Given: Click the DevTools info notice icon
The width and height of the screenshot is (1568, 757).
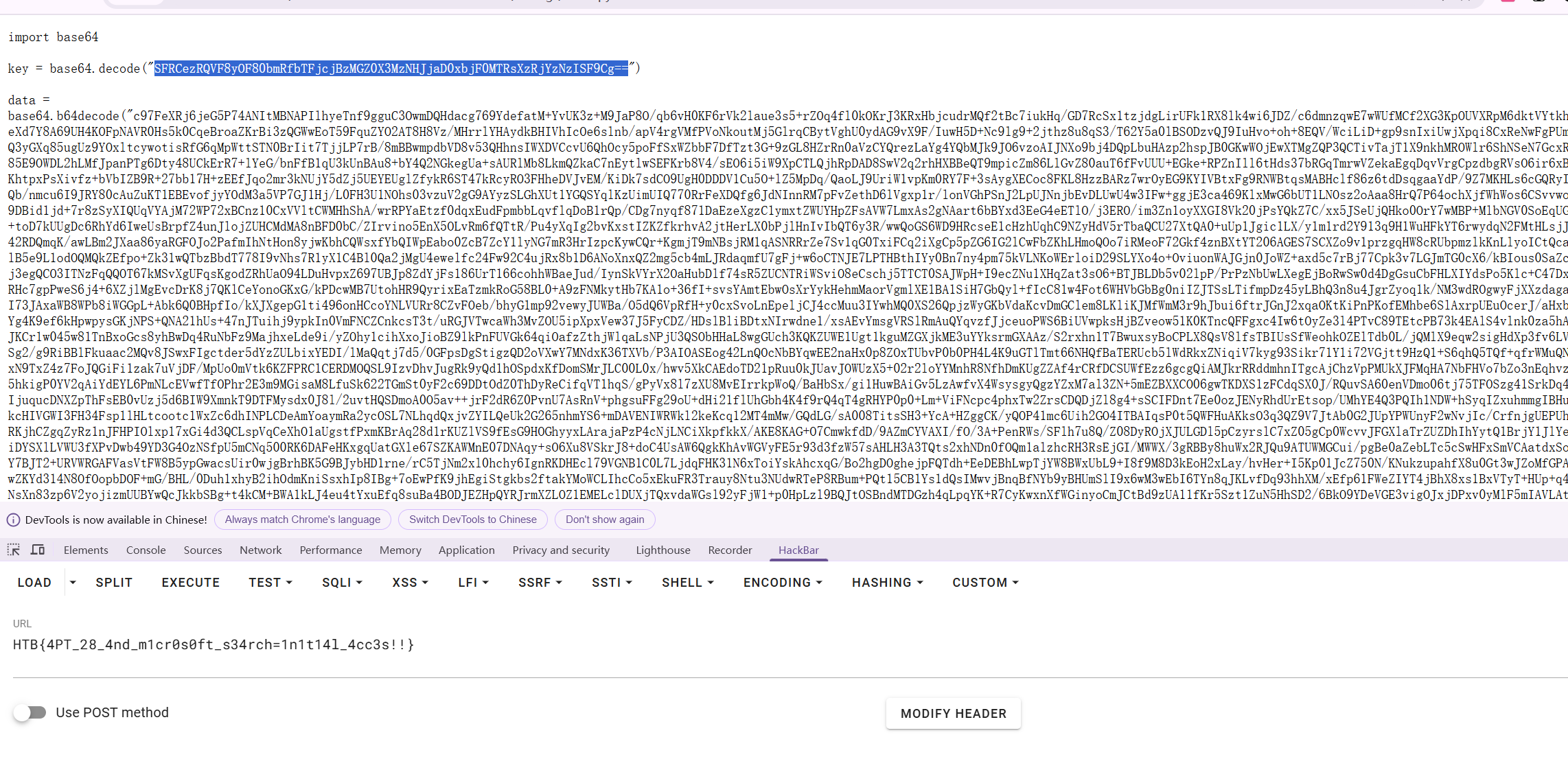Looking at the screenshot, I should 13,520.
